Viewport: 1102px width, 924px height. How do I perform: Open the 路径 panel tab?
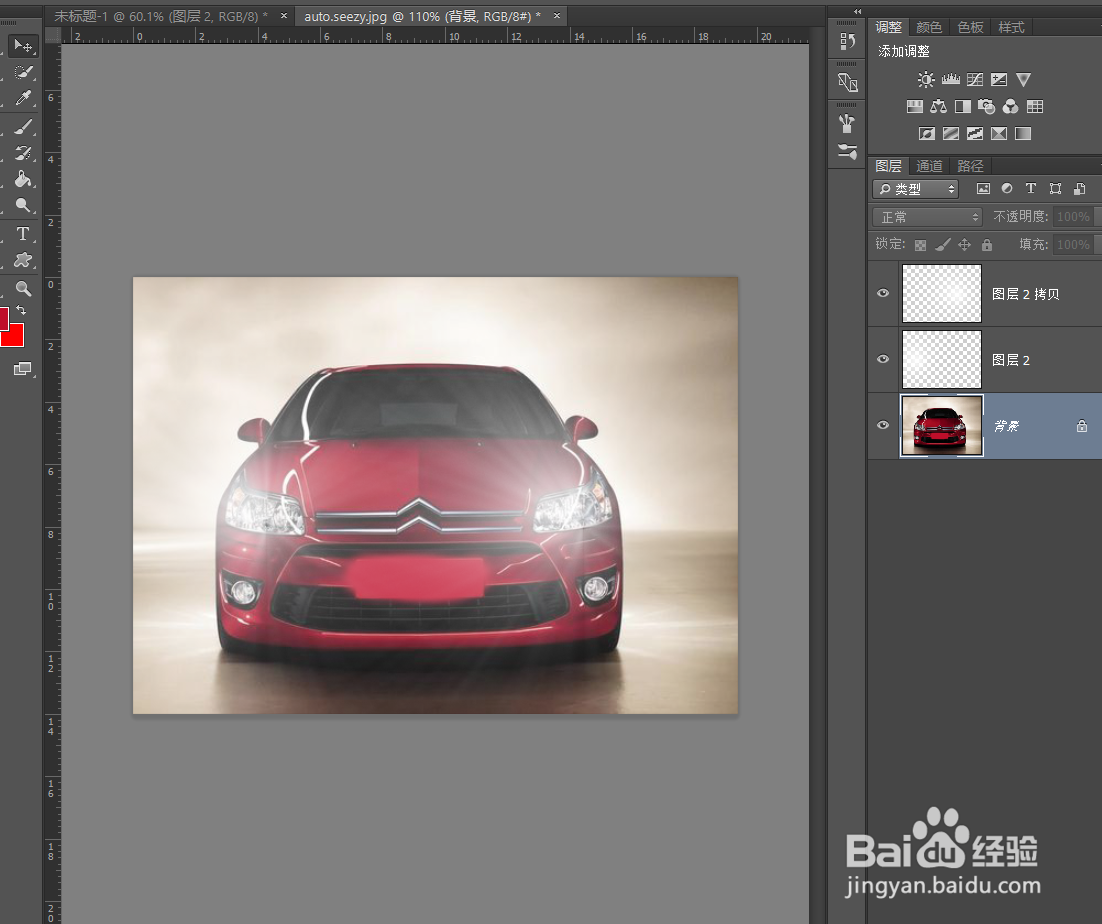(970, 167)
